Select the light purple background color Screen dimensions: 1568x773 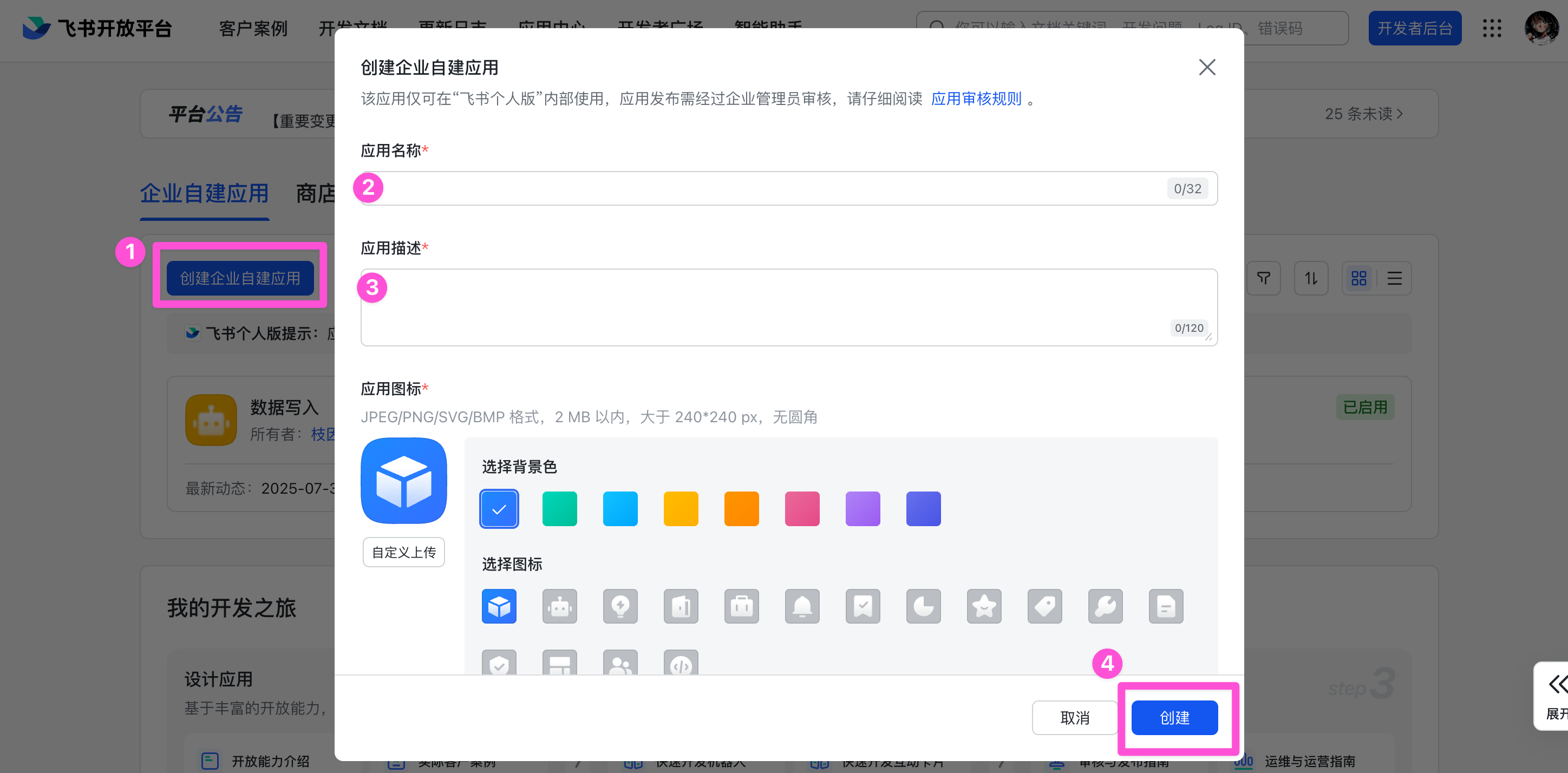863,508
